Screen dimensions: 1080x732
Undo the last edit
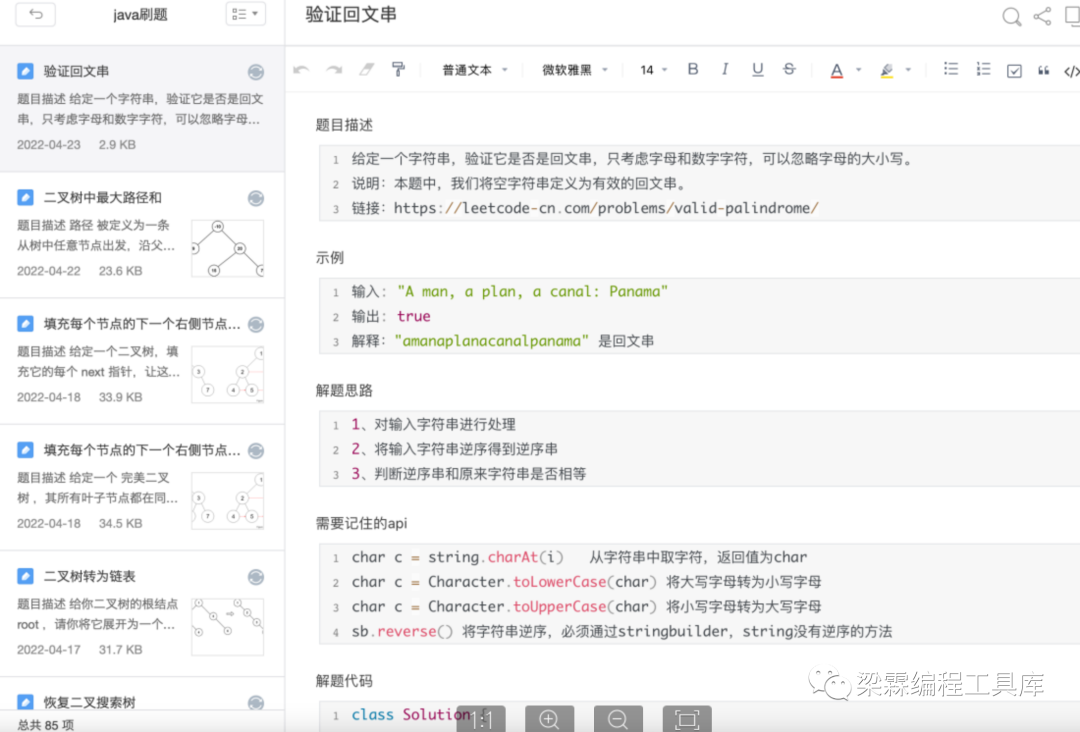[x=301, y=70]
